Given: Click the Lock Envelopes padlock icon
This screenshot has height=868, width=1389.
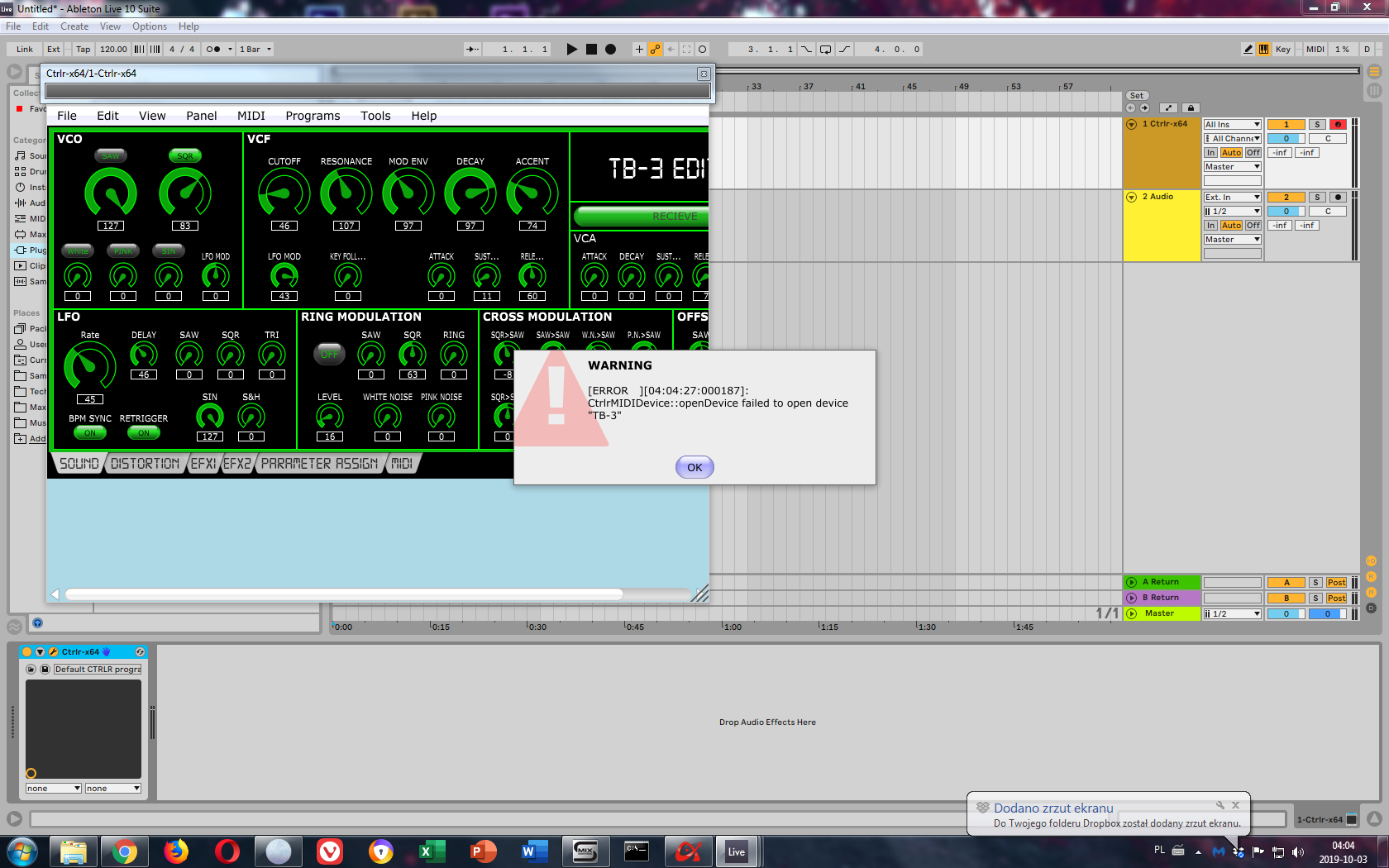Looking at the screenshot, I should coord(1191,108).
